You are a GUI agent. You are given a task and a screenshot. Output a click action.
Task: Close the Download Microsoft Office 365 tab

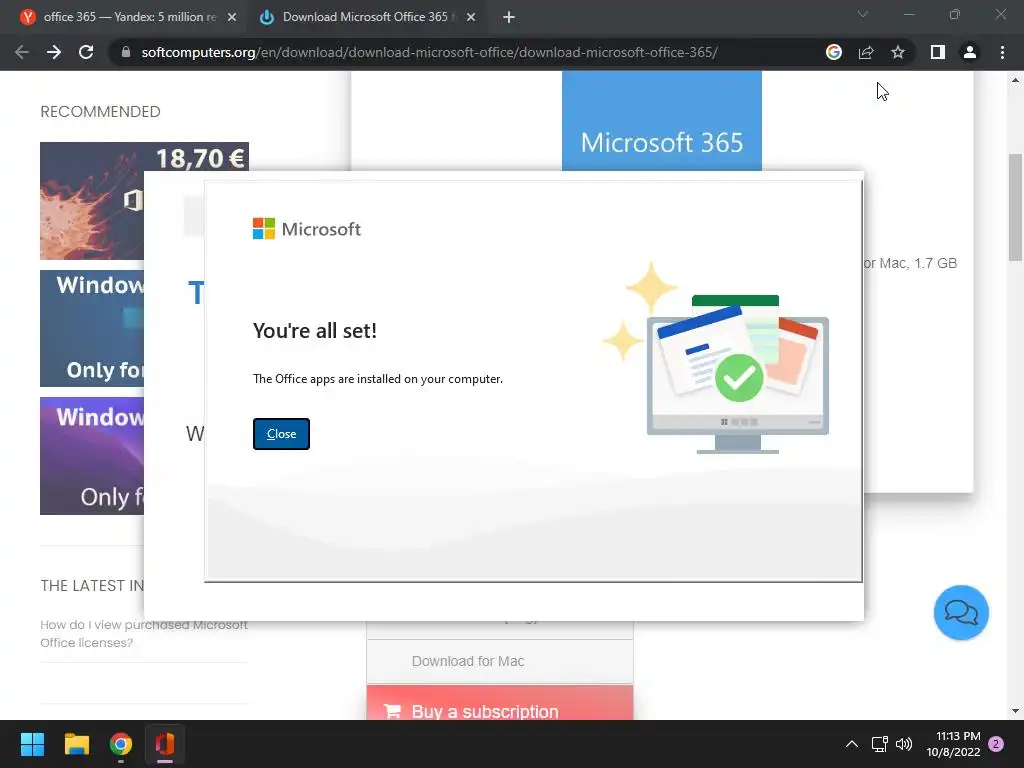[471, 18]
